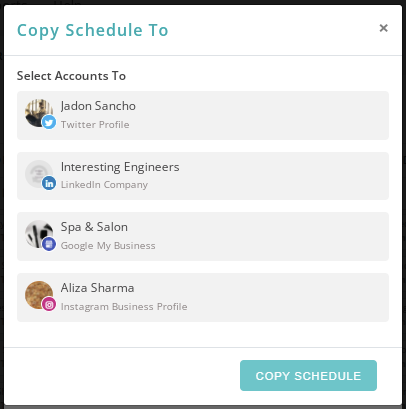Screen dimensions: 406x409
Task: Click the Spa & Salon avatar image
Action: tap(39, 234)
